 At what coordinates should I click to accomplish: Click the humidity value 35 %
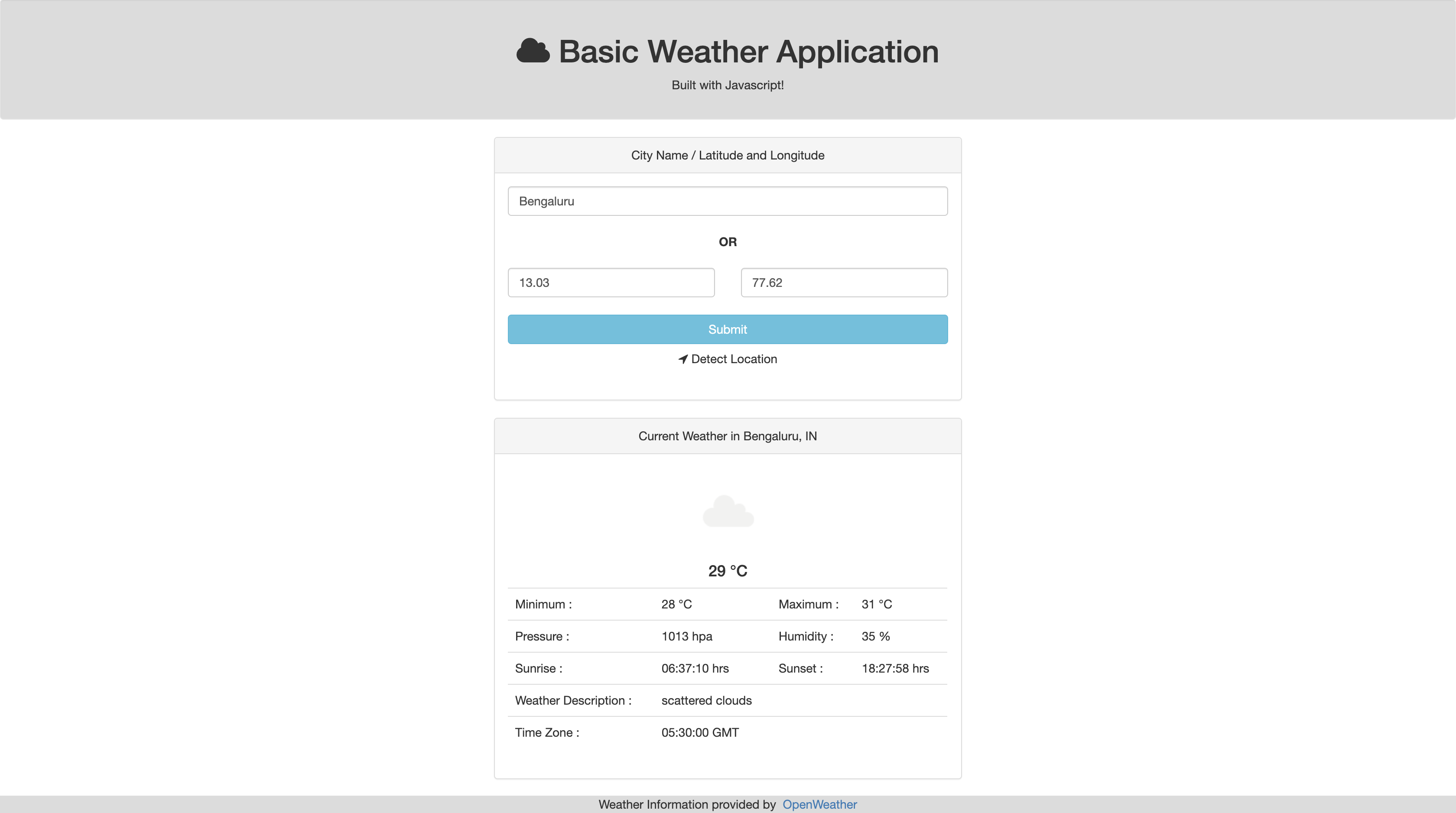coord(875,637)
